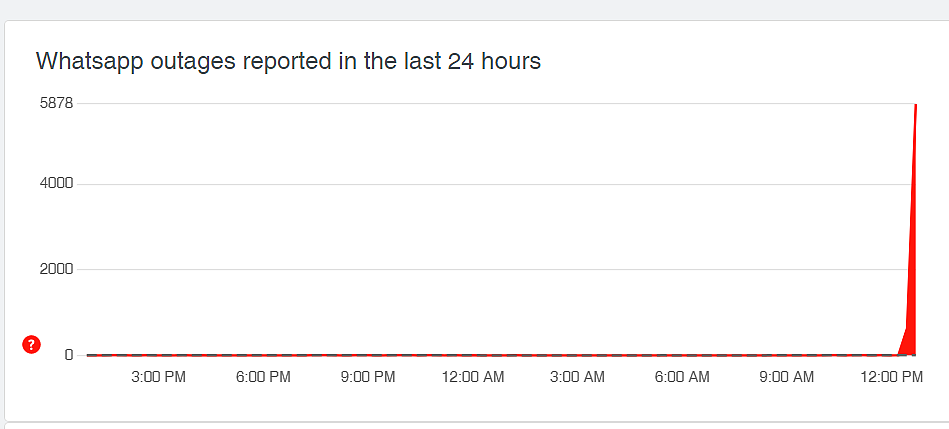
Task: Click the small red shoulder at spike base
Action: click(902, 347)
